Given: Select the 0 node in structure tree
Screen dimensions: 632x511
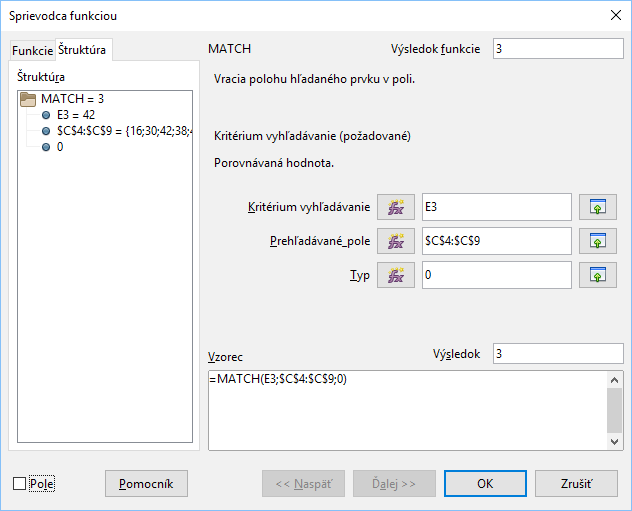Looking at the screenshot, I should tap(60, 147).
